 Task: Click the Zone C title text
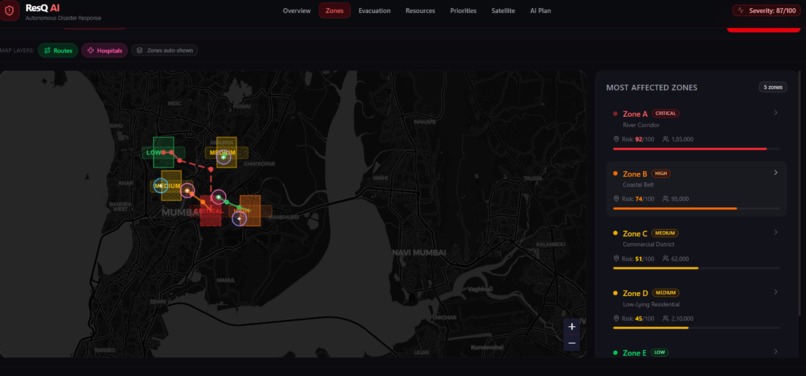point(635,234)
